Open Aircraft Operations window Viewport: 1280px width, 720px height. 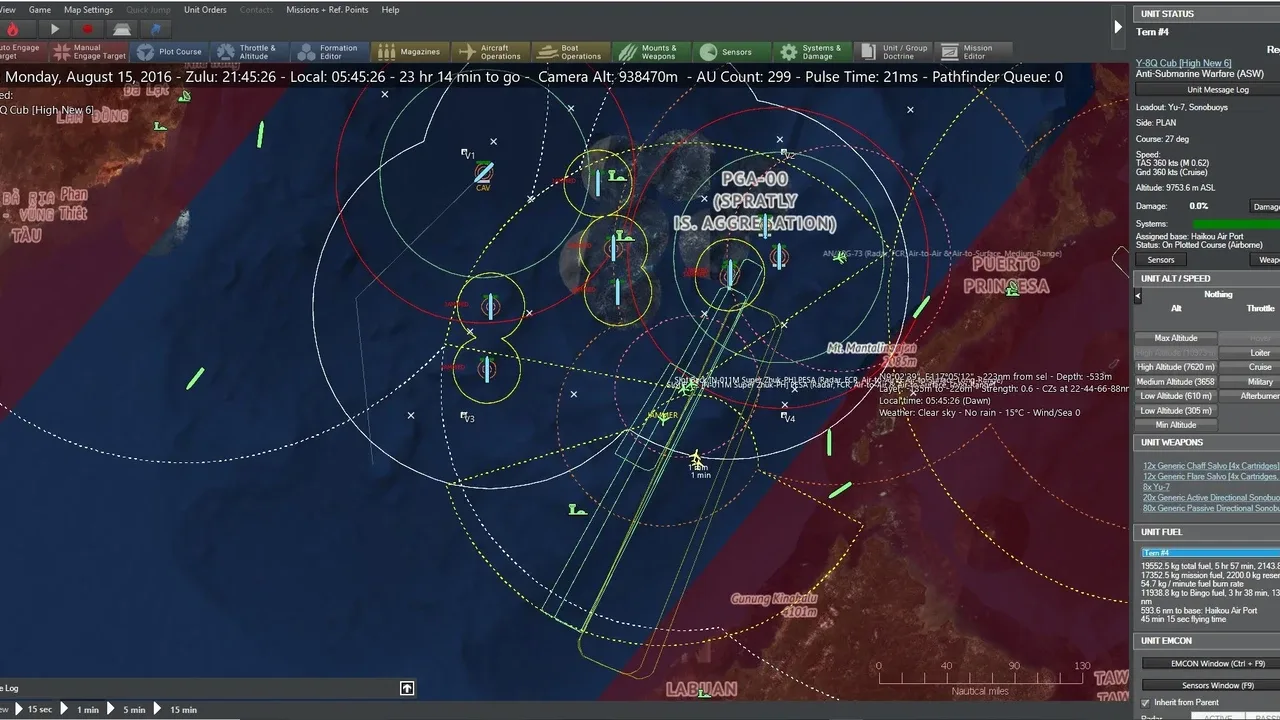(489, 52)
